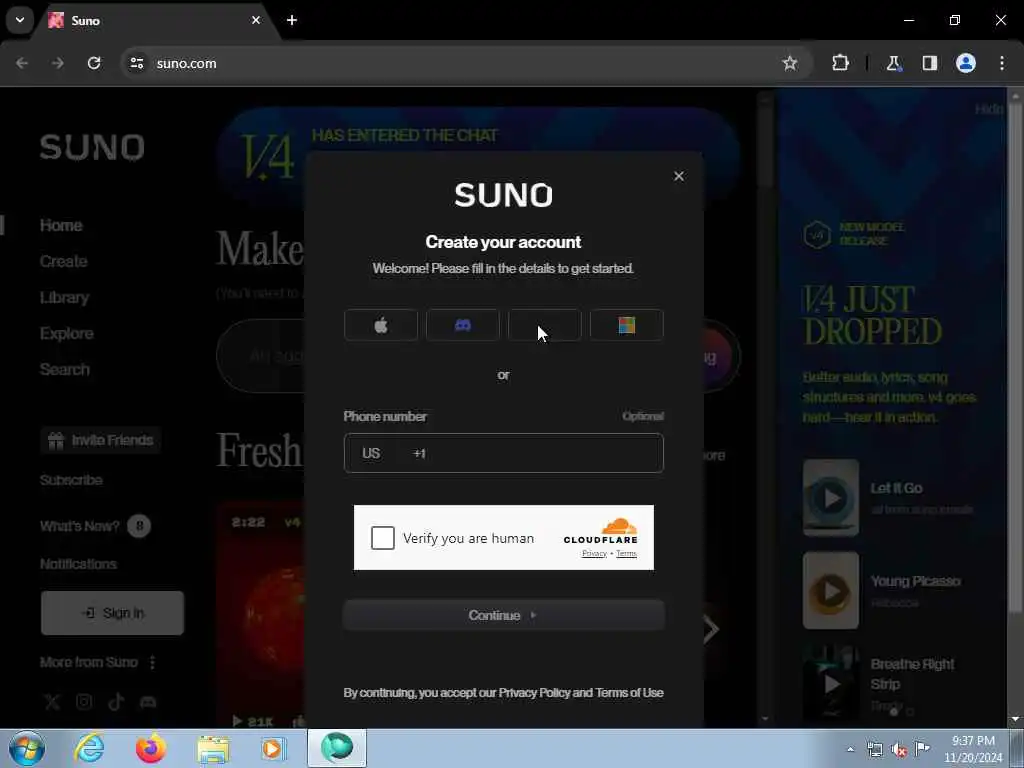This screenshot has height=768, width=1024.
Task: Open the Cloudflare Terms link
Action: click(626, 554)
